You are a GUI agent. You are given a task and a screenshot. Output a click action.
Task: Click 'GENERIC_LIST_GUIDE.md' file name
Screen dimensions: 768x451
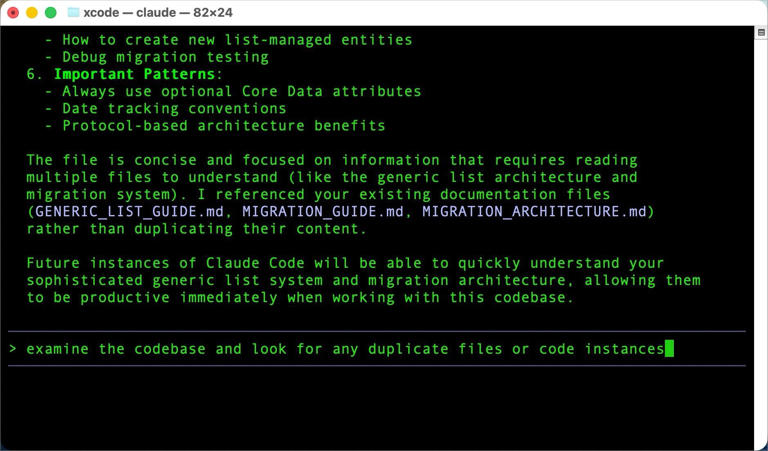(130, 212)
